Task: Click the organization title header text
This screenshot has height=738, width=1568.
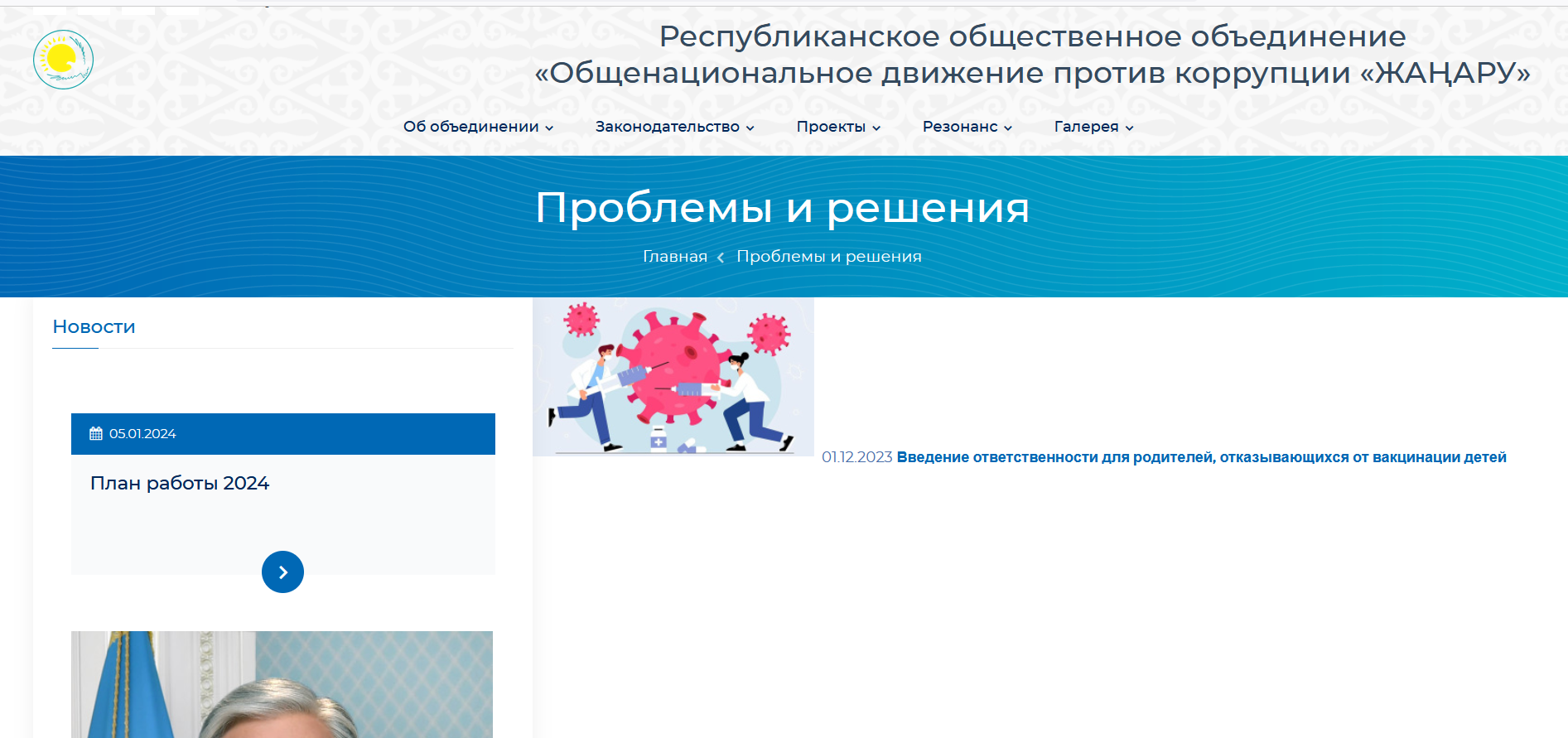Action: tap(1032, 55)
